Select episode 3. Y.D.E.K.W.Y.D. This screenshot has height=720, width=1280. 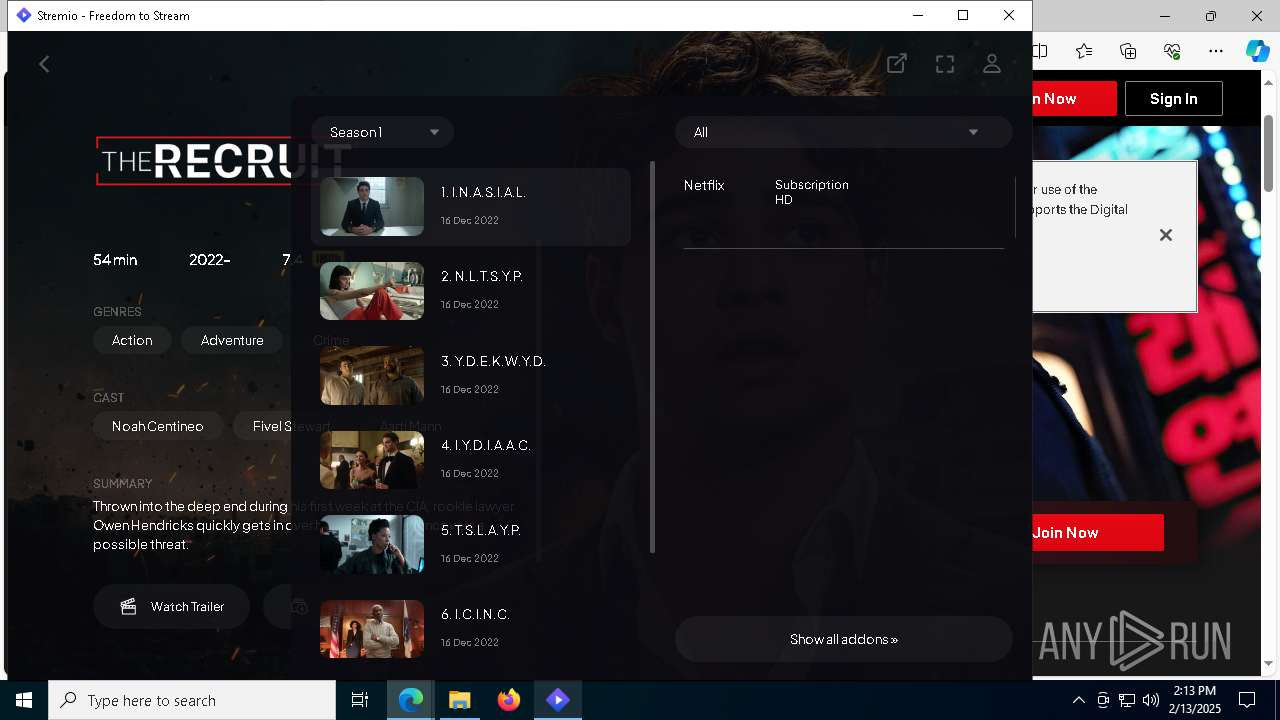point(471,375)
